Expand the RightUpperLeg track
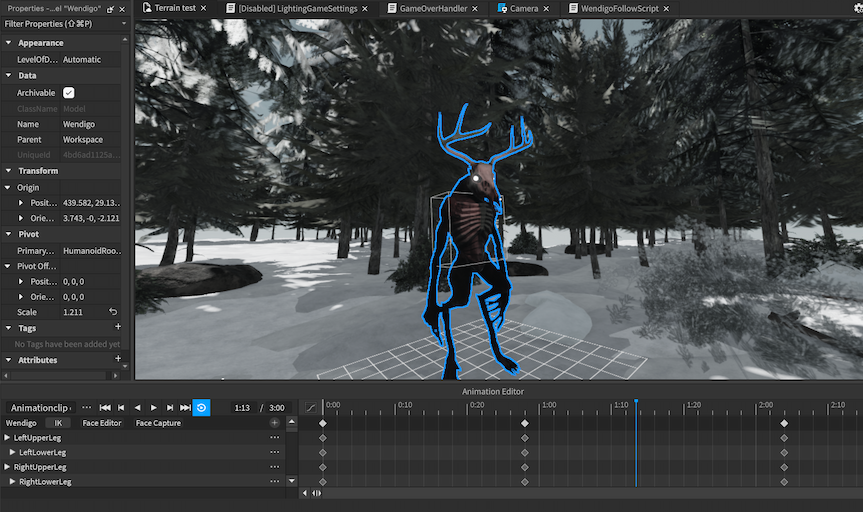 7,467
